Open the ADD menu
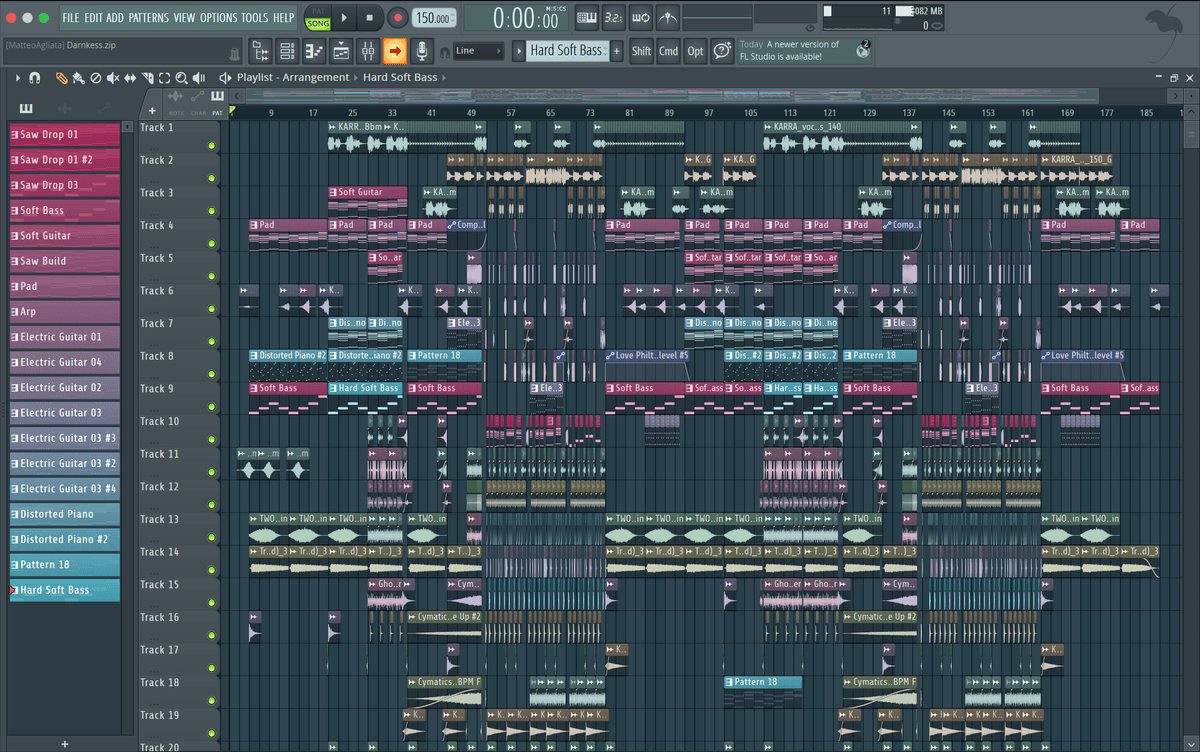 click(116, 18)
